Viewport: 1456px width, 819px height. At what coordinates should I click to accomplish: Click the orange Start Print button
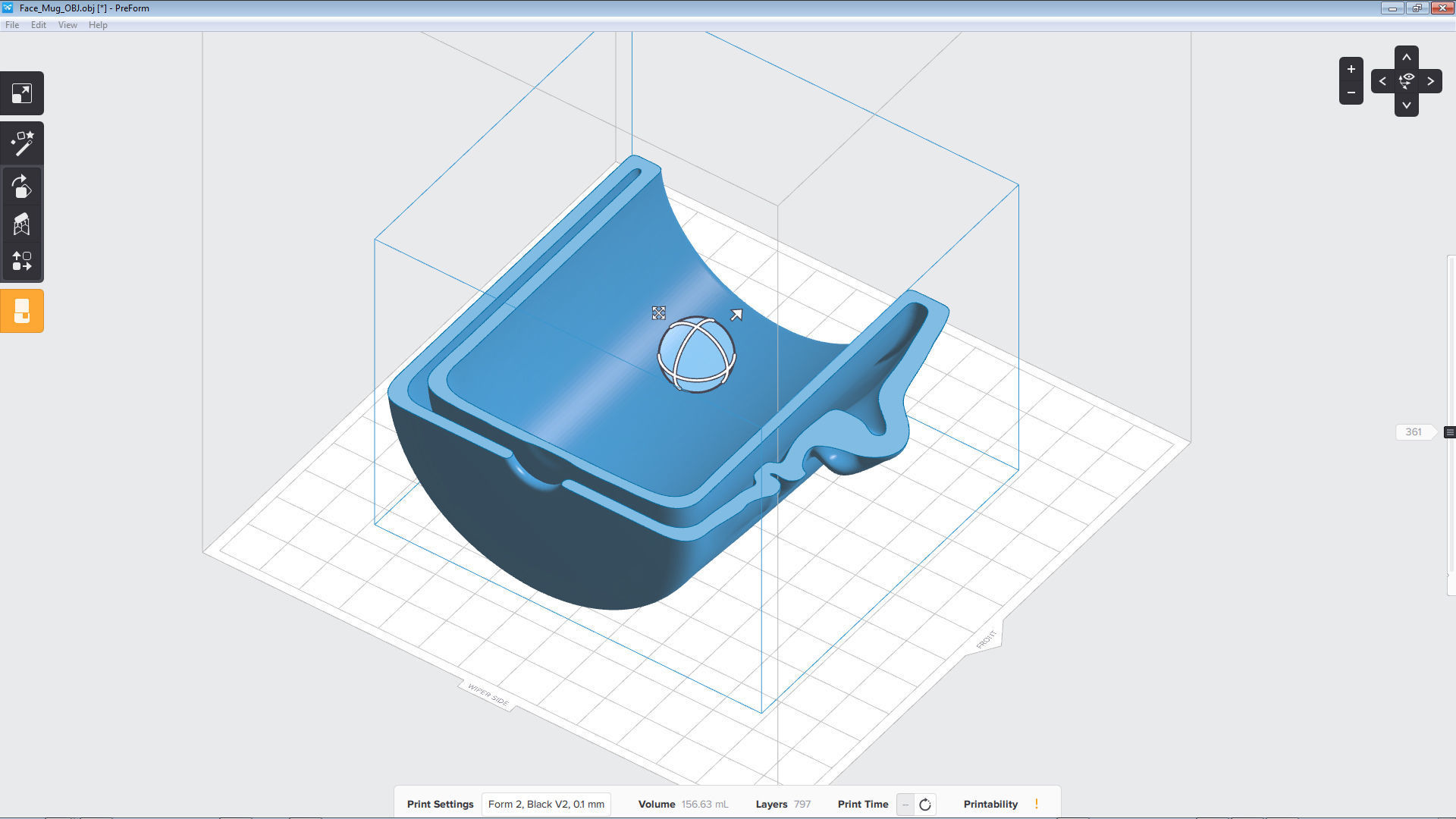click(22, 311)
